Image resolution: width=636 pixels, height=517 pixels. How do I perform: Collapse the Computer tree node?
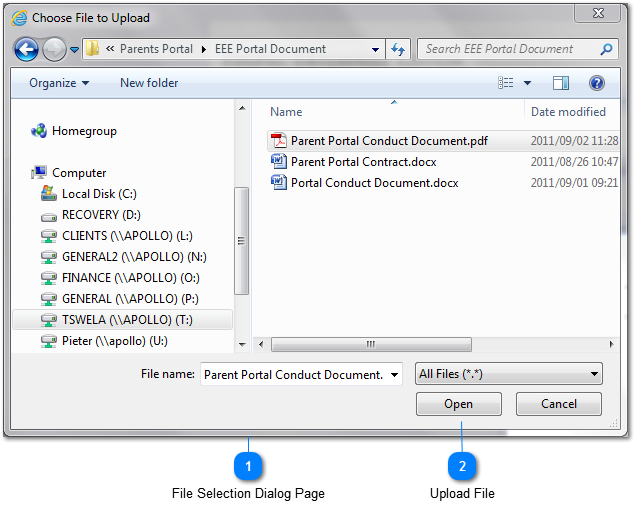[x=30, y=173]
